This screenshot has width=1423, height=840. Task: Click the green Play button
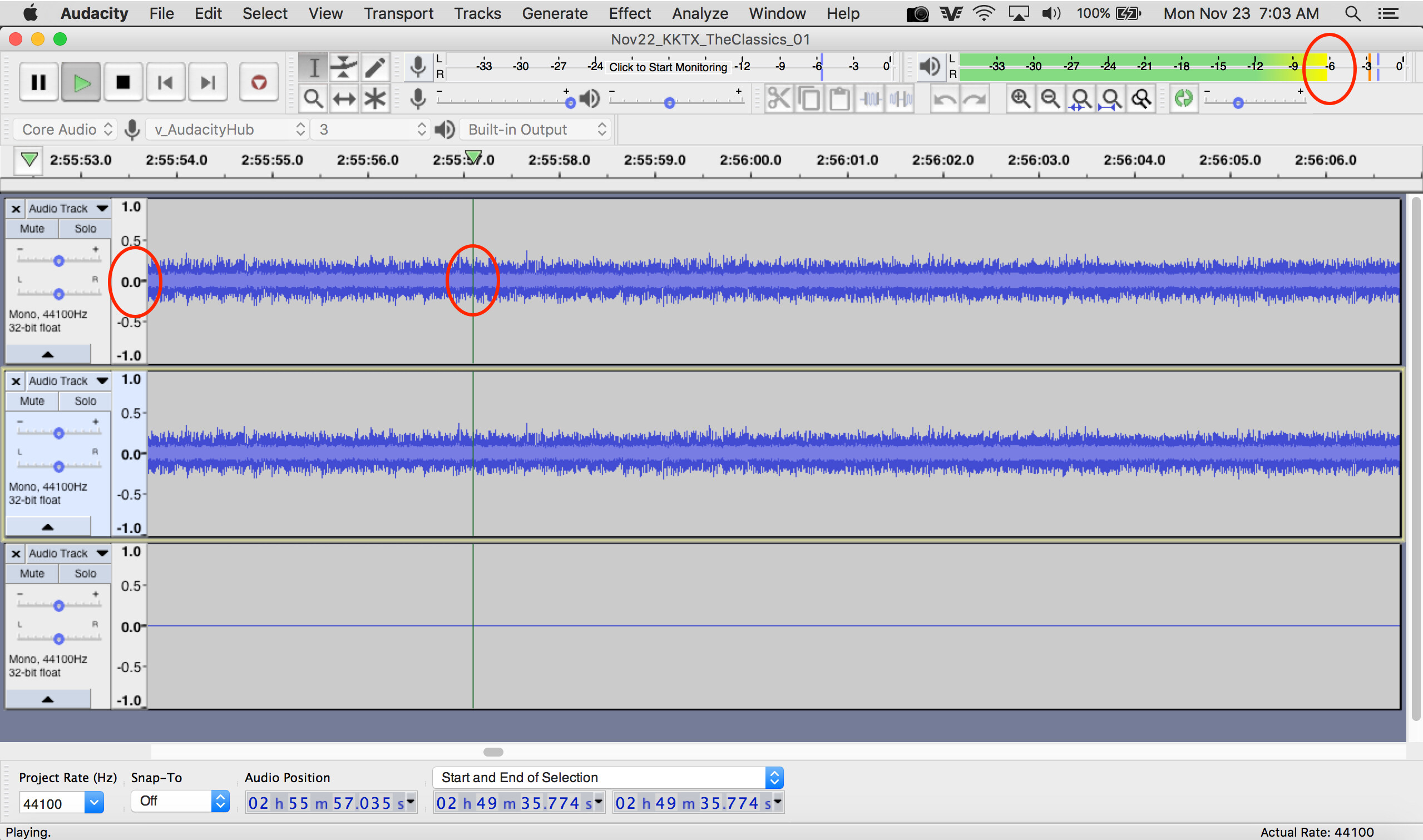(82, 83)
